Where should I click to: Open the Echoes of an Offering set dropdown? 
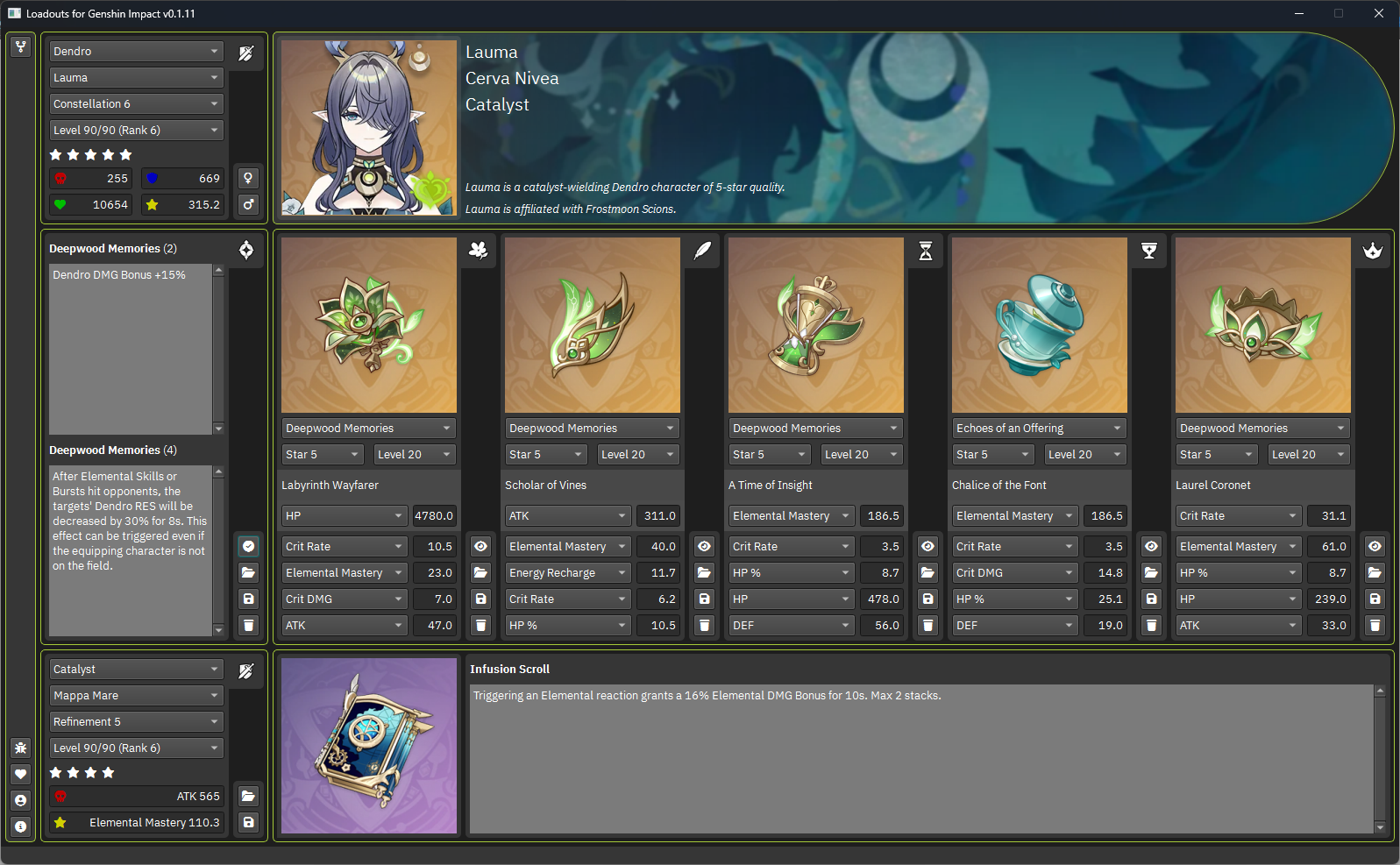pos(1039,428)
